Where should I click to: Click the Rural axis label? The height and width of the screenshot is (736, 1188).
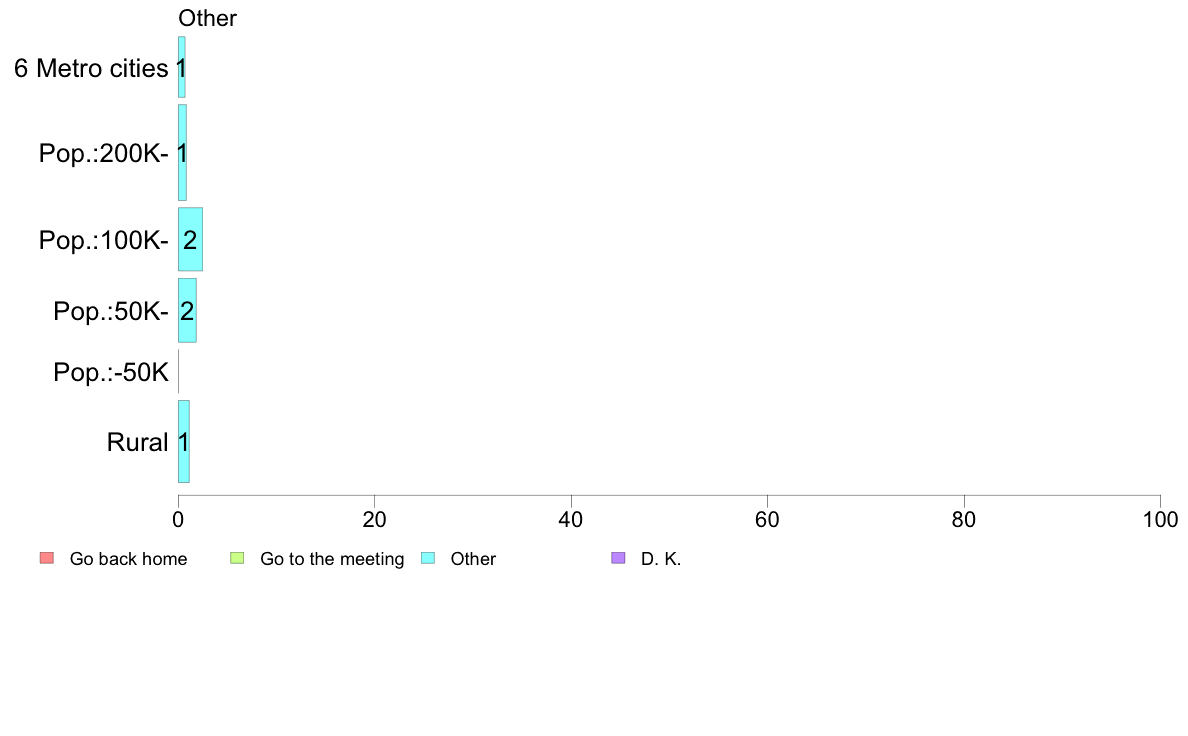[137, 442]
